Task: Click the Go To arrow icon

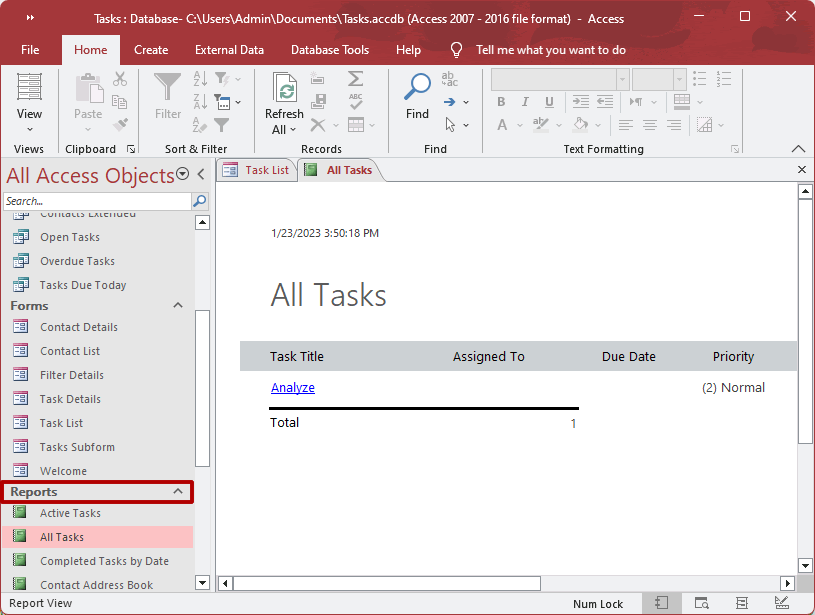Action: tap(450, 102)
